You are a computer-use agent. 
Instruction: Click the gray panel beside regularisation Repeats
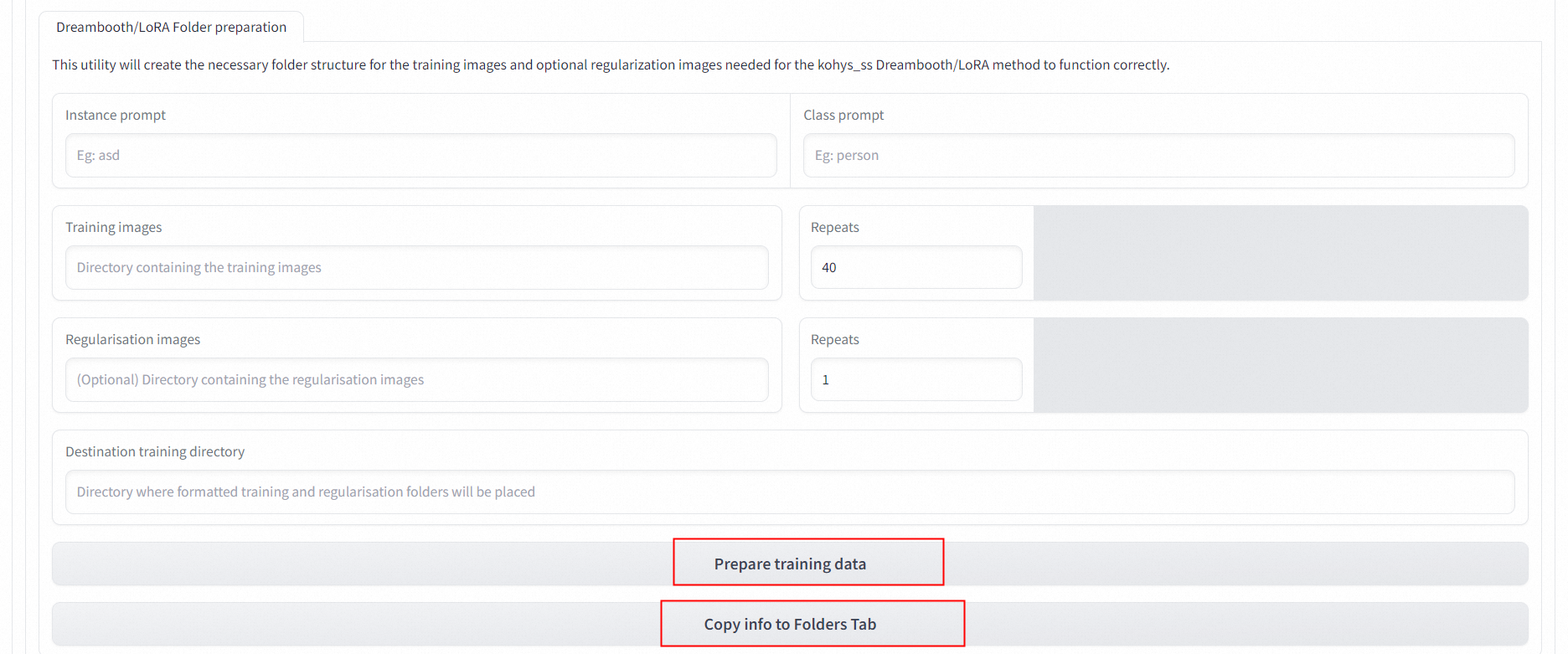click(x=1281, y=365)
